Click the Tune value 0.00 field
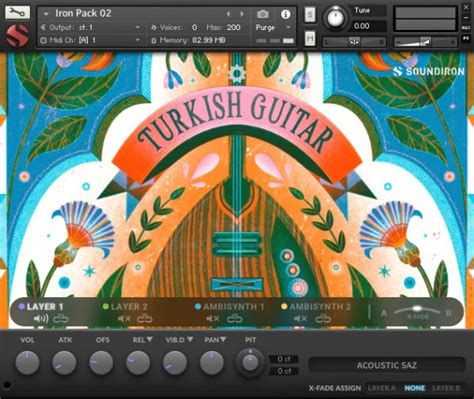 (369, 26)
